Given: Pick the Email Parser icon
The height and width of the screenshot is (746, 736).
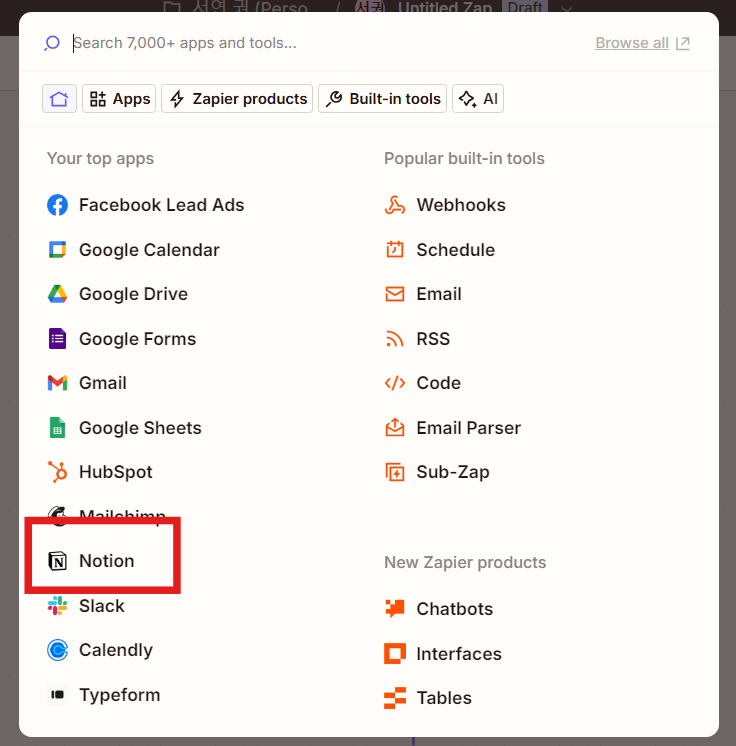Looking at the screenshot, I should point(395,428).
